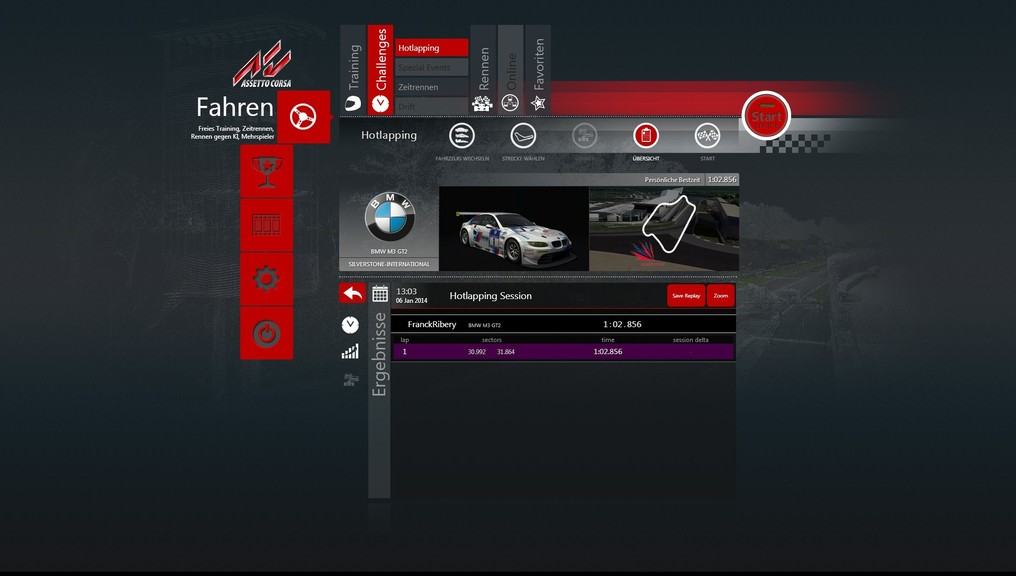The image size is (1016, 576).
Task: Click the power exit tile
Action: tap(266, 333)
